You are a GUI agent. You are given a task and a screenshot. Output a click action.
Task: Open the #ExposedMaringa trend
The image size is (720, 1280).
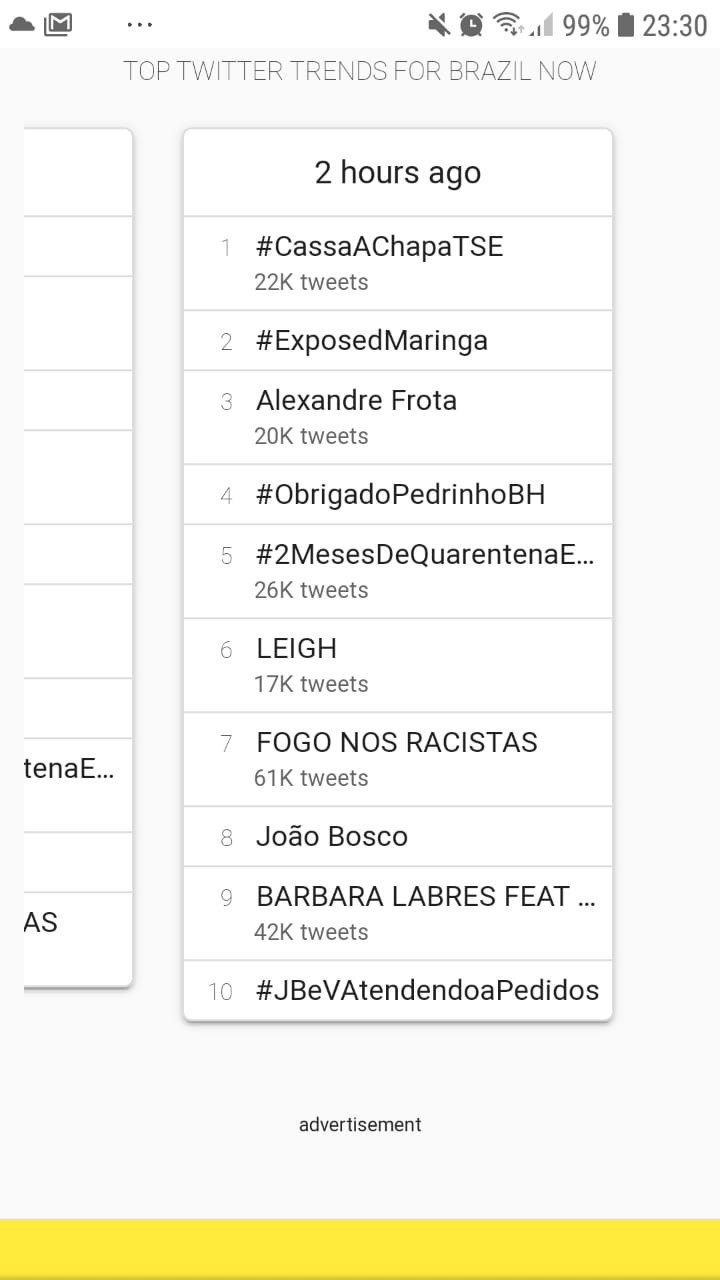click(x=398, y=341)
